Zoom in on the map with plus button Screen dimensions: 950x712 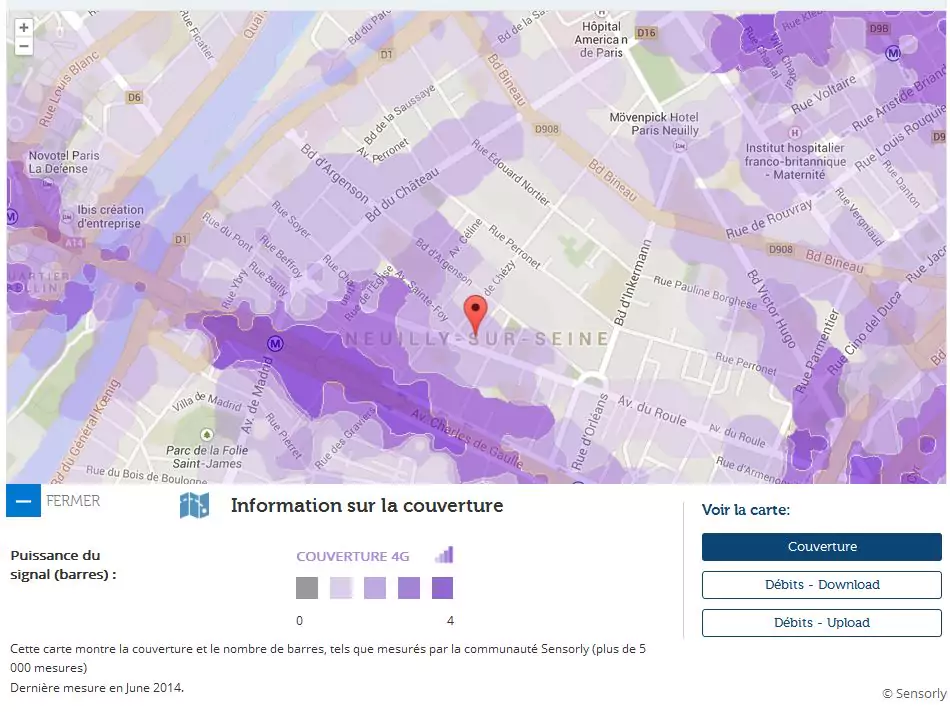tap(24, 28)
